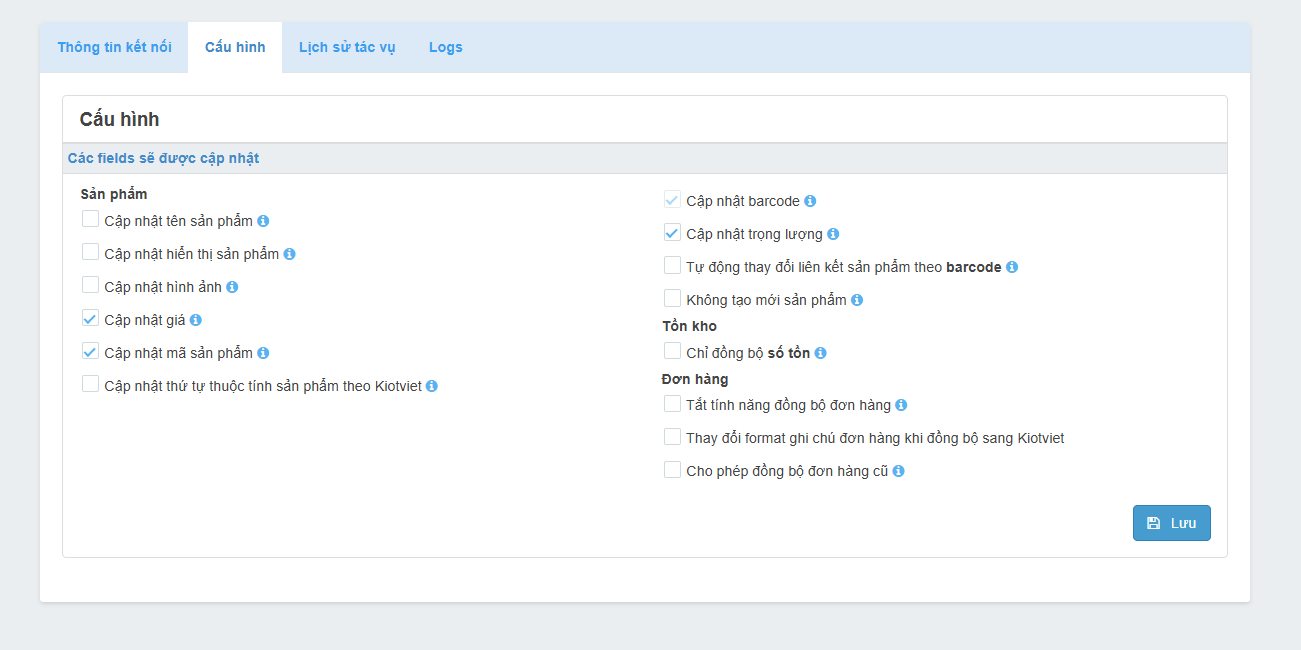1301x650 pixels.
Task: Enable the Cập nhật tên sản phẩm checkbox
Action: (91, 220)
